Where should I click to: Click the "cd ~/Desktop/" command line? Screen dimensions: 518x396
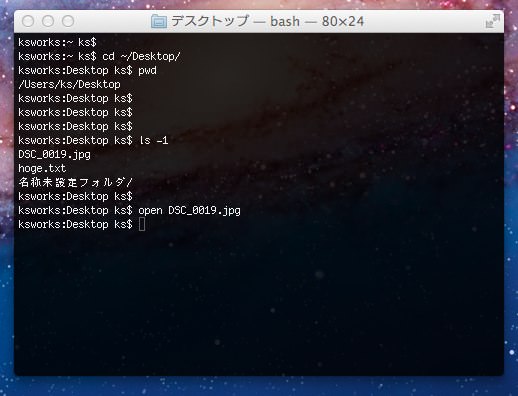99,56
